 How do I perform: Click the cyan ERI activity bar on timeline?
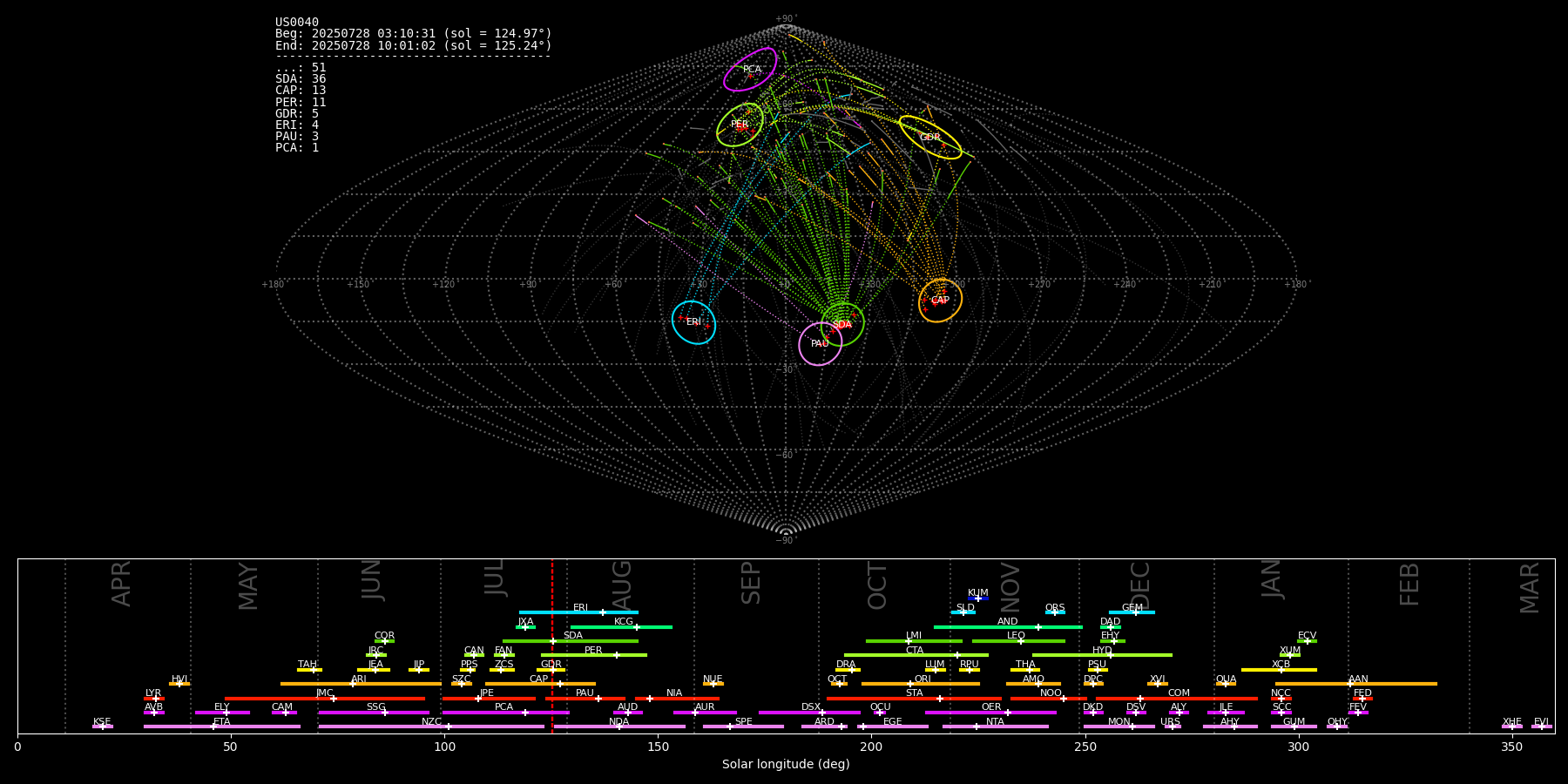pyautogui.click(x=578, y=612)
